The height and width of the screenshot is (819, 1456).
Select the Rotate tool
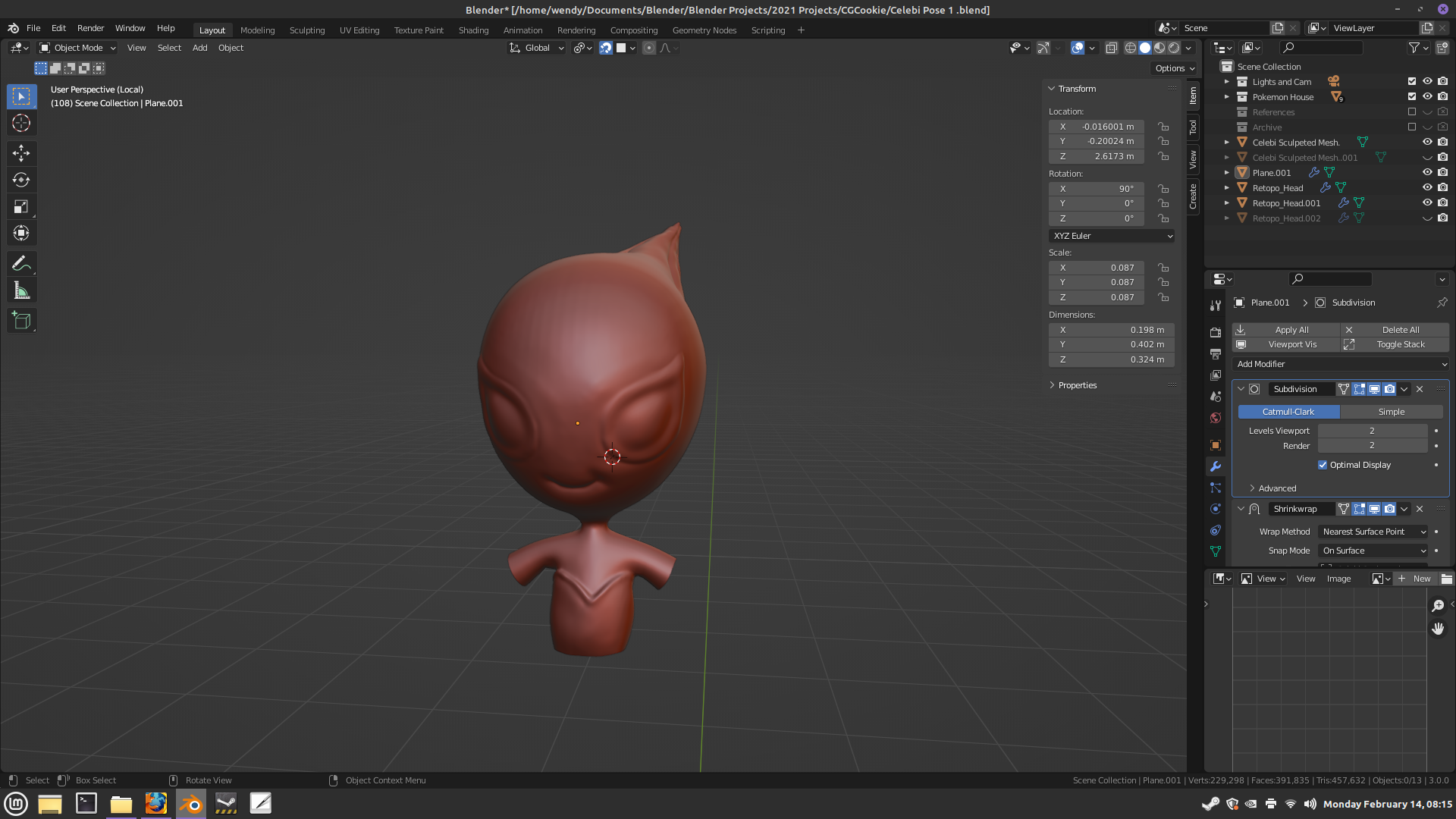click(x=21, y=180)
